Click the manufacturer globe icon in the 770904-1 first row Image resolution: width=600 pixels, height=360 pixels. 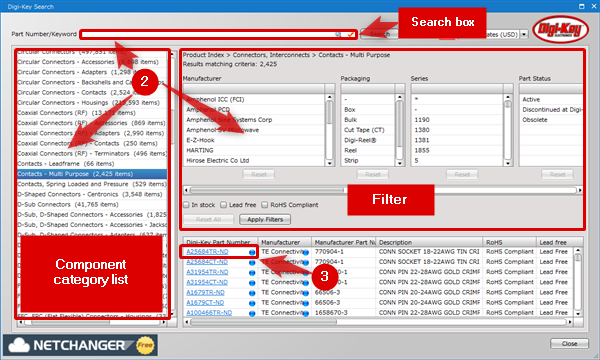tap(305, 252)
